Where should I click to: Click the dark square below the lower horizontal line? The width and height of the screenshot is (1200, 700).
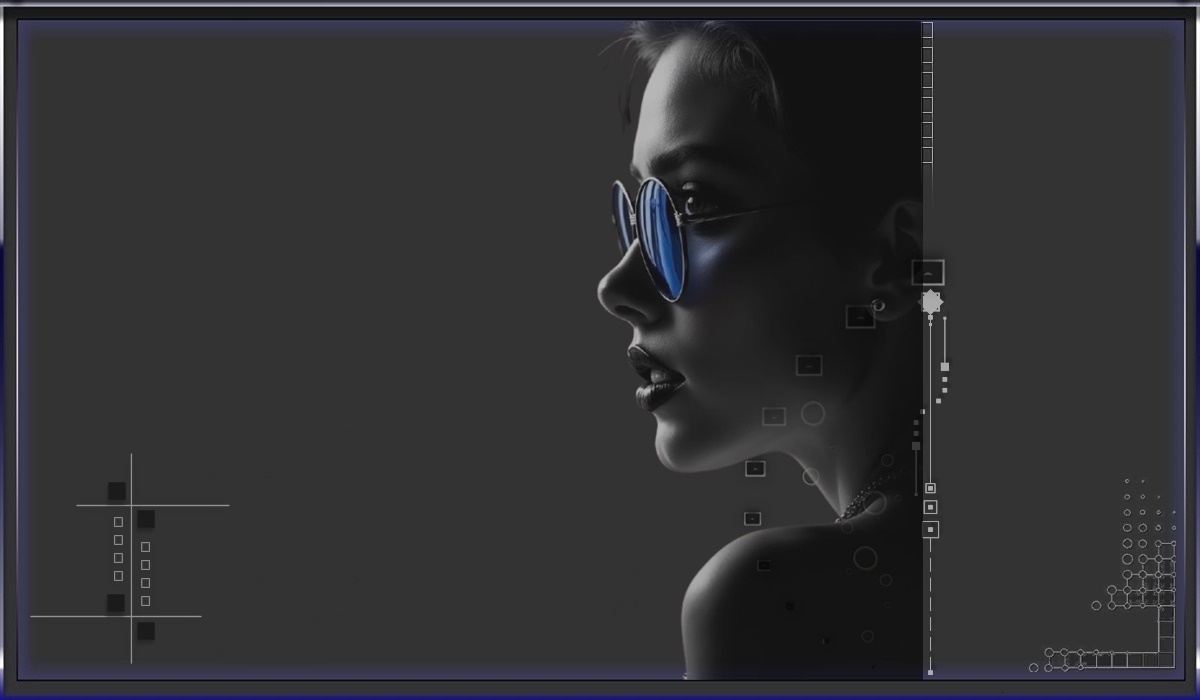click(x=146, y=631)
